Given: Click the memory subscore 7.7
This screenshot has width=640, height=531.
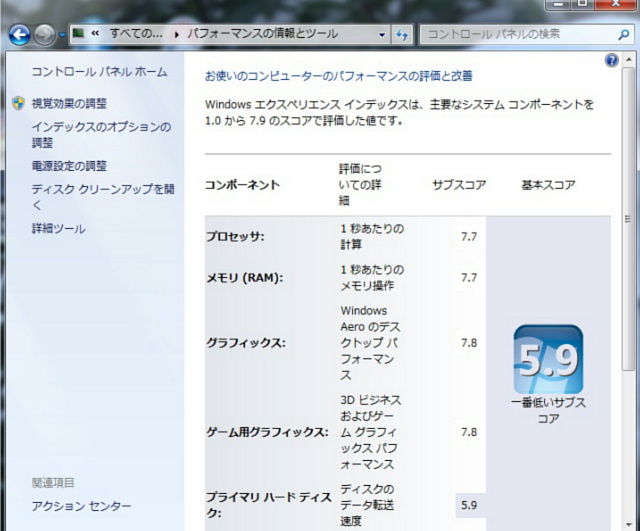Looking at the screenshot, I should [x=469, y=278].
